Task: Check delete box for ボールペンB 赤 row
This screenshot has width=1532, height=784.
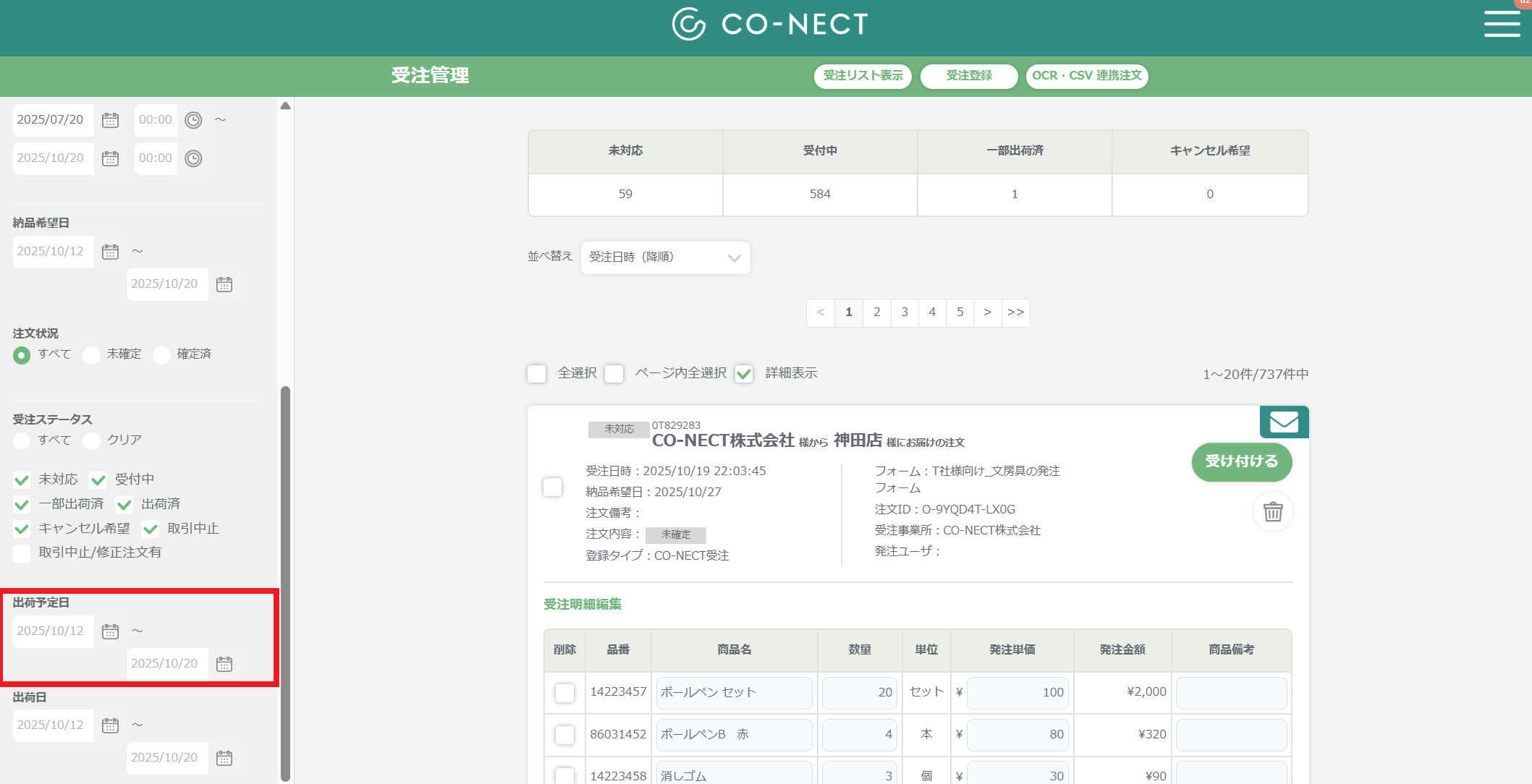Action: [x=564, y=735]
